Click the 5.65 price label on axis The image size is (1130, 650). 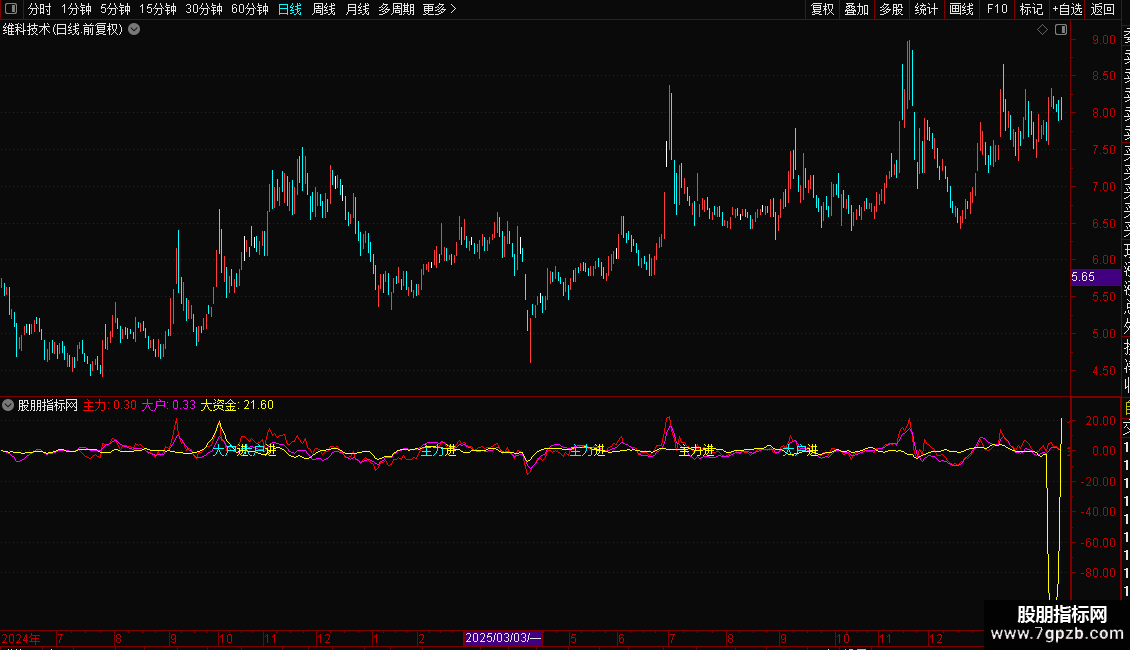point(1095,277)
